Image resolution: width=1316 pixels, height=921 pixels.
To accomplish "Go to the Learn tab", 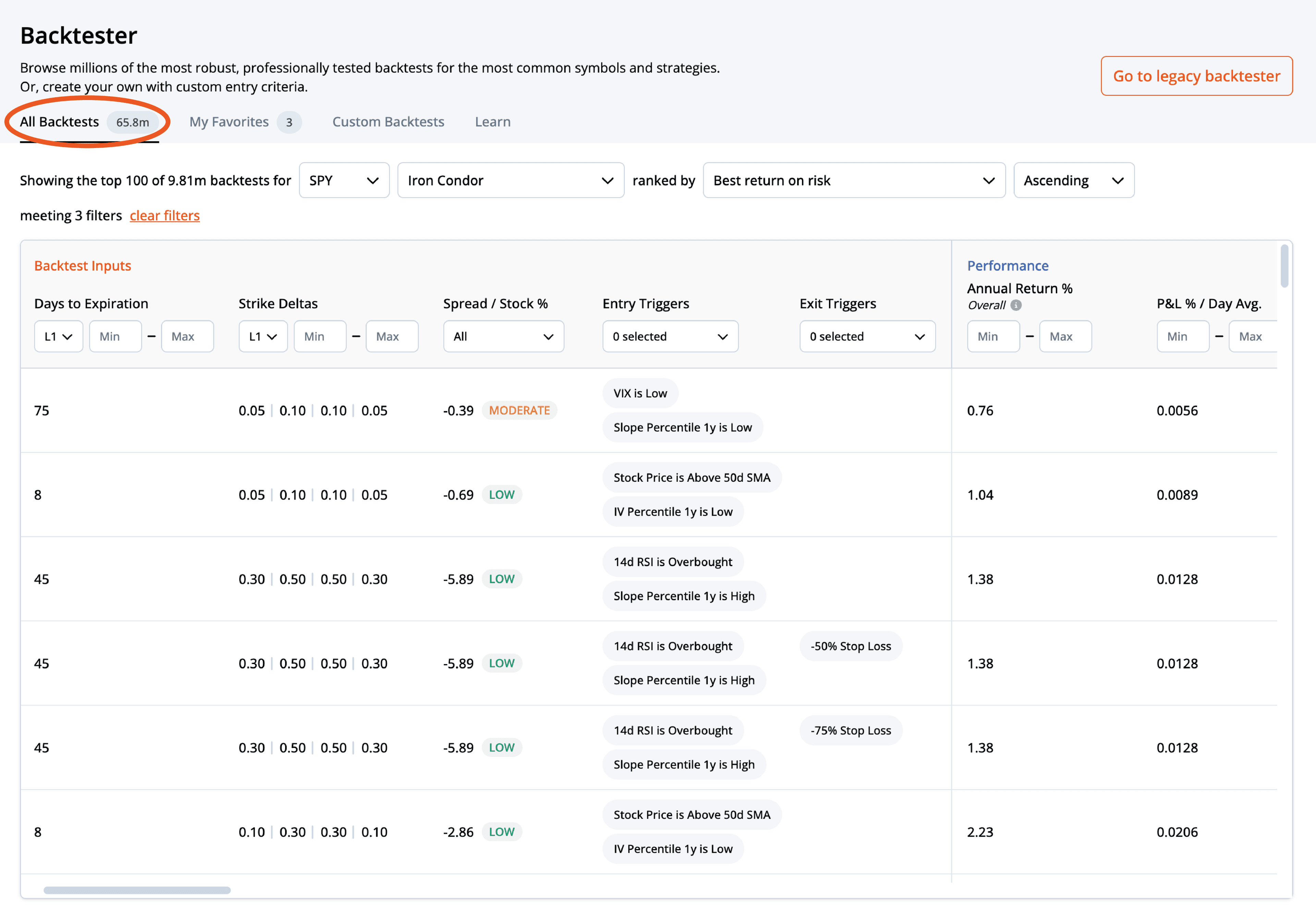I will point(492,122).
